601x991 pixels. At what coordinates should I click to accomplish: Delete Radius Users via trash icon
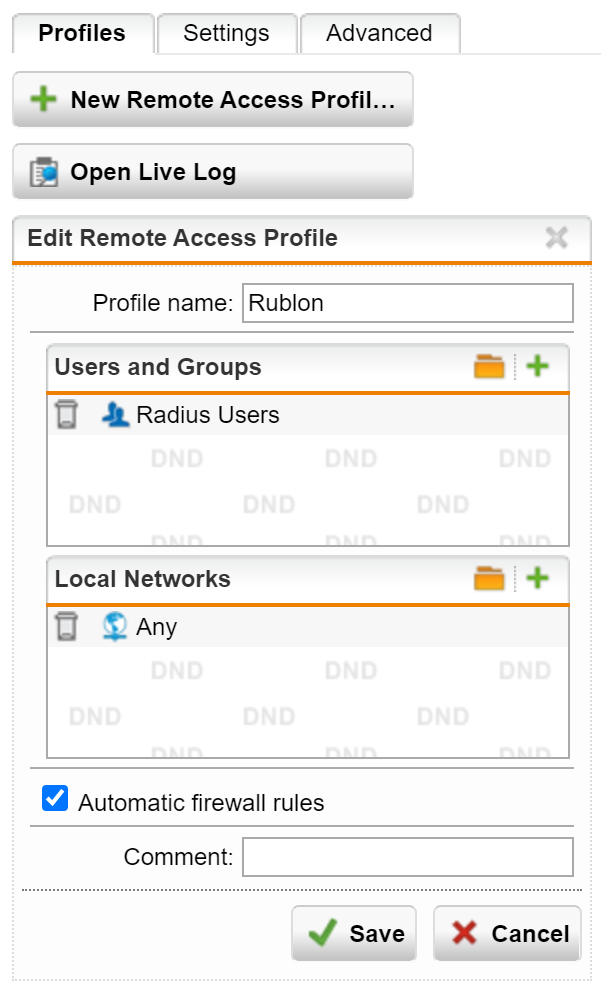(x=66, y=415)
